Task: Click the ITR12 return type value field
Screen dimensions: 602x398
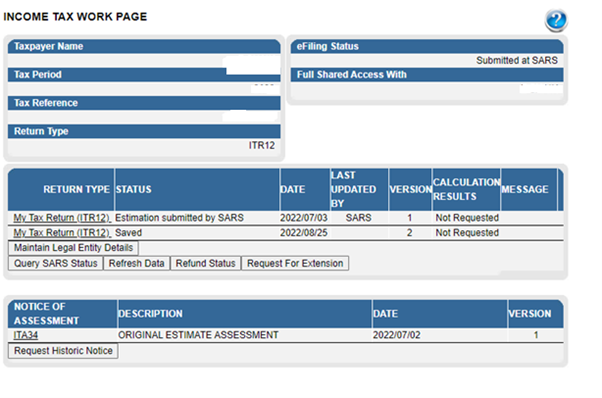Action: click(x=144, y=145)
